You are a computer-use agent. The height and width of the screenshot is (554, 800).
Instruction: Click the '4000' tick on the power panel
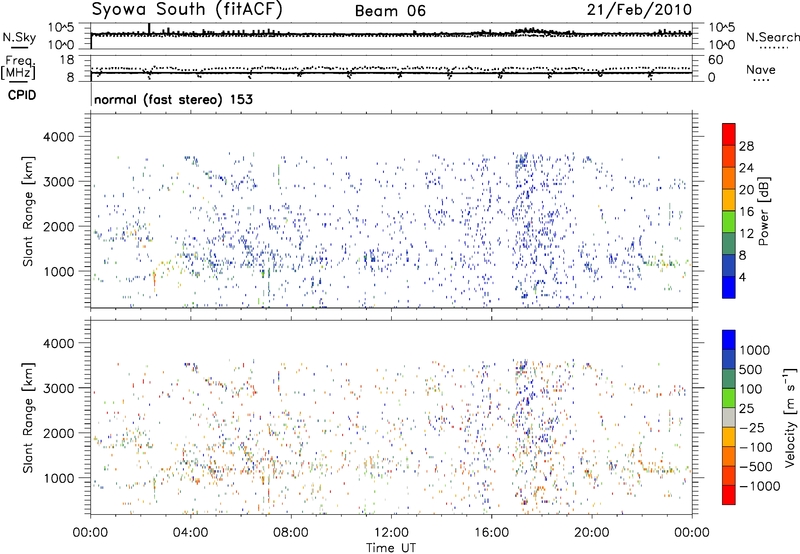pyautogui.click(x=58, y=137)
